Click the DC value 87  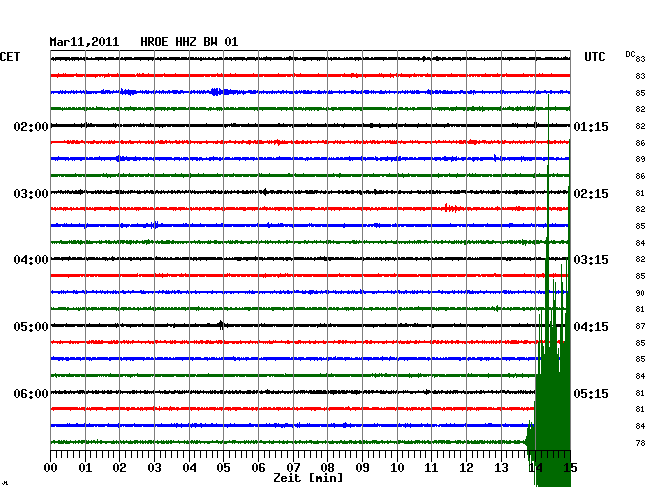tap(640, 327)
